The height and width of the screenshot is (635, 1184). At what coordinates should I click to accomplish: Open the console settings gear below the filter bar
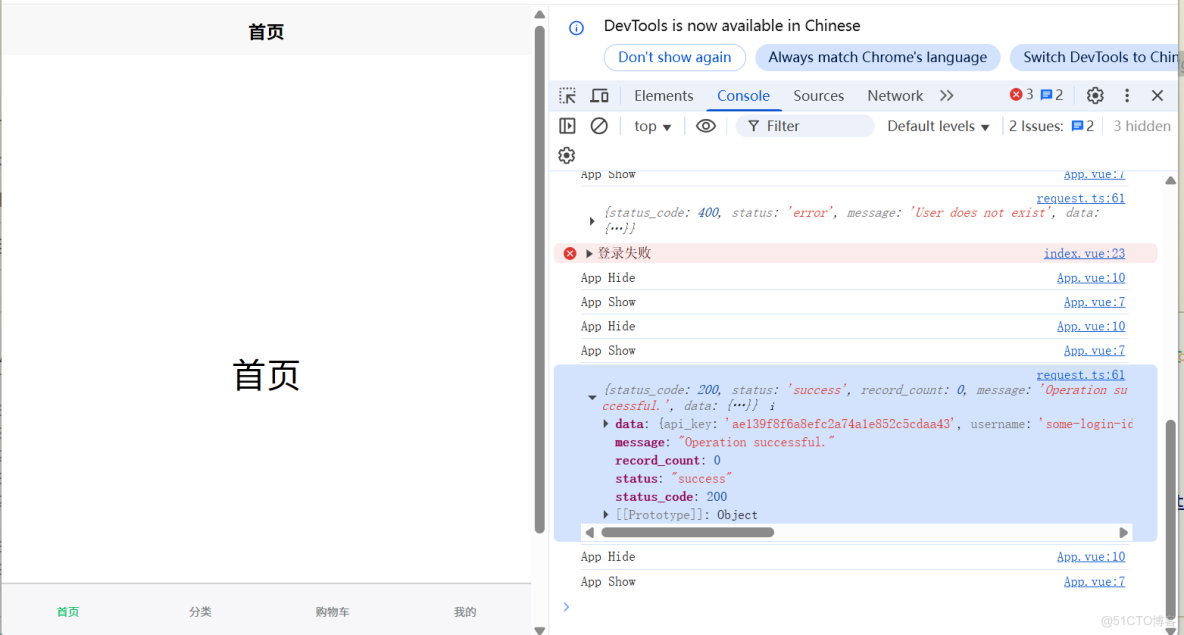click(x=567, y=155)
